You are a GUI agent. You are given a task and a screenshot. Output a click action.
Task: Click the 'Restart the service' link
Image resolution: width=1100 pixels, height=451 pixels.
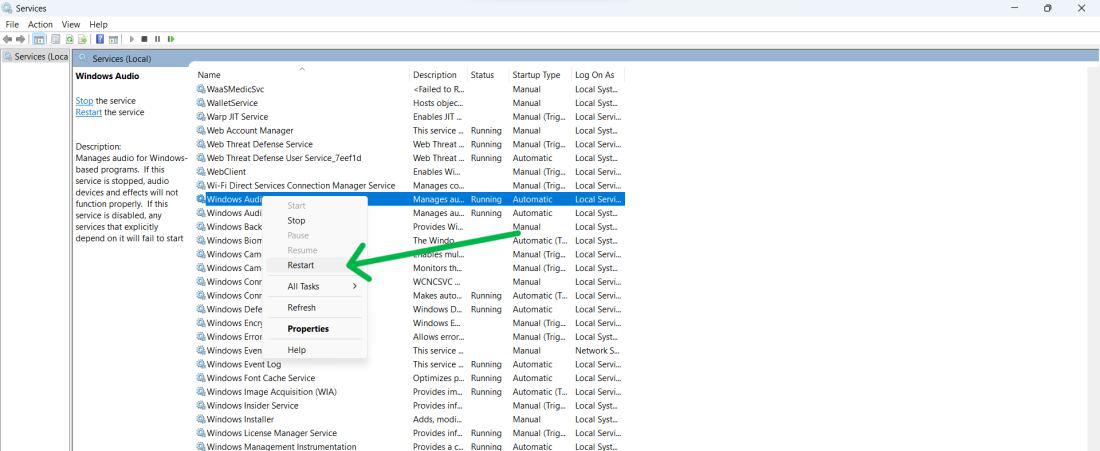click(88, 112)
